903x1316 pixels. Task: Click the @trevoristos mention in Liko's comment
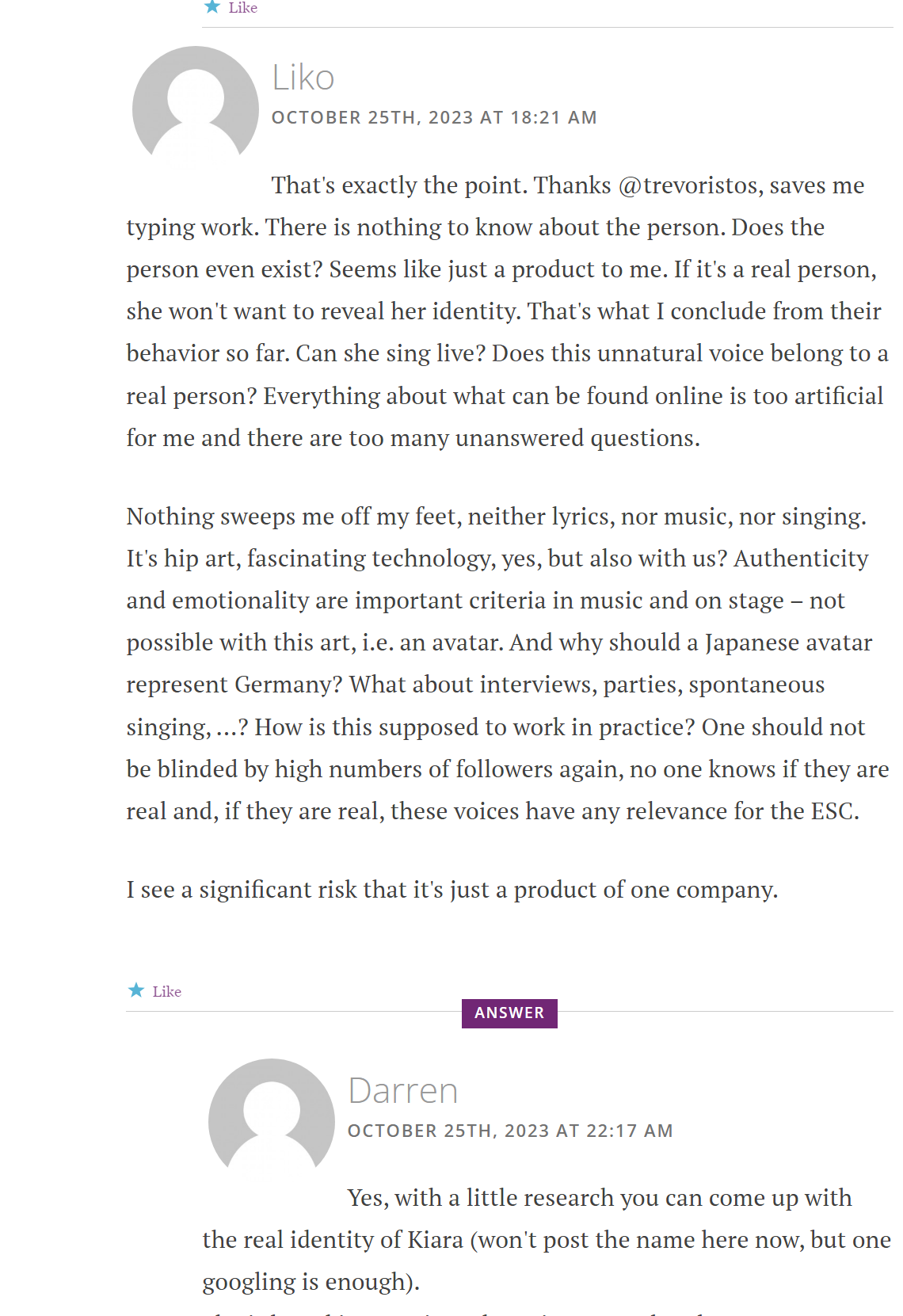click(x=689, y=185)
